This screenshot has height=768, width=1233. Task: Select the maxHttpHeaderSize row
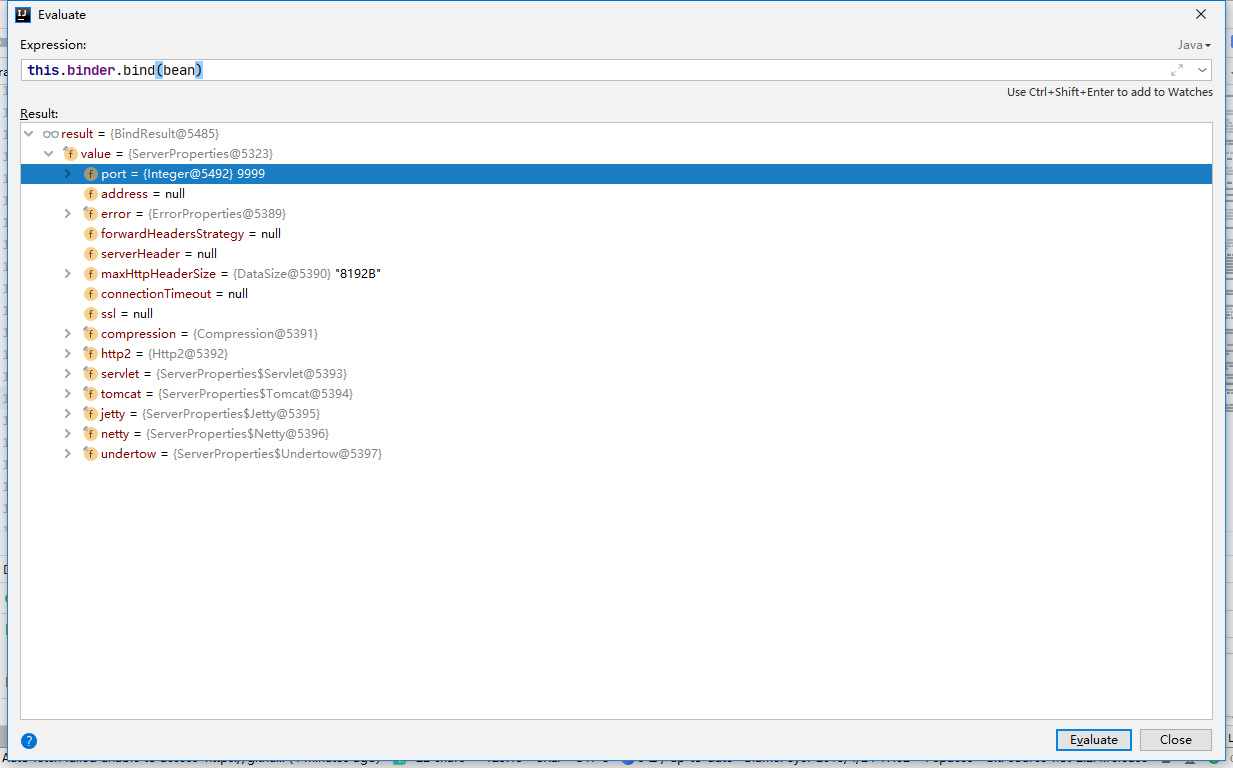pos(240,274)
